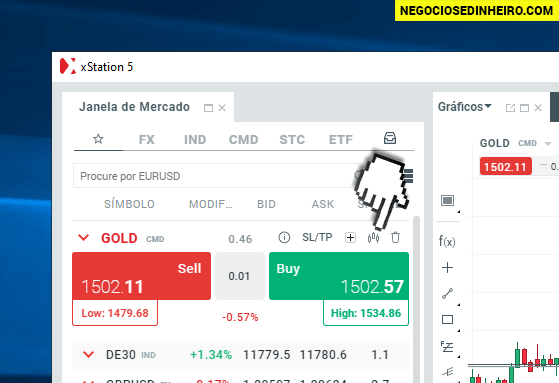This screenshot has width=559, height=383.
Task: Select the Fibonacci retracement tool
Action: (447, 346)
